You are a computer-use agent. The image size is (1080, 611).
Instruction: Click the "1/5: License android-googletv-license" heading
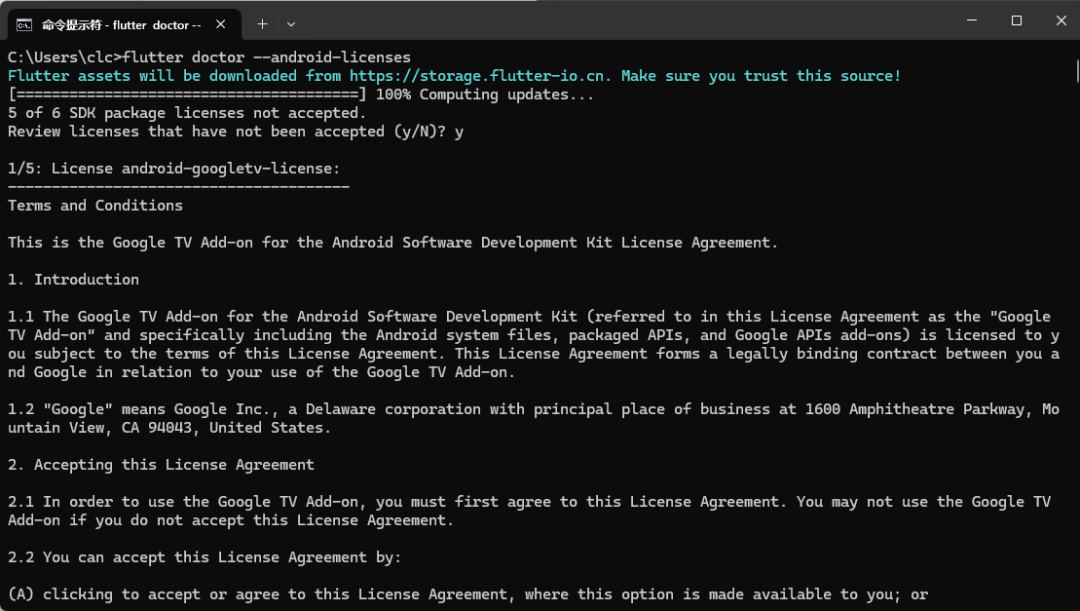(x=174, y=168)
